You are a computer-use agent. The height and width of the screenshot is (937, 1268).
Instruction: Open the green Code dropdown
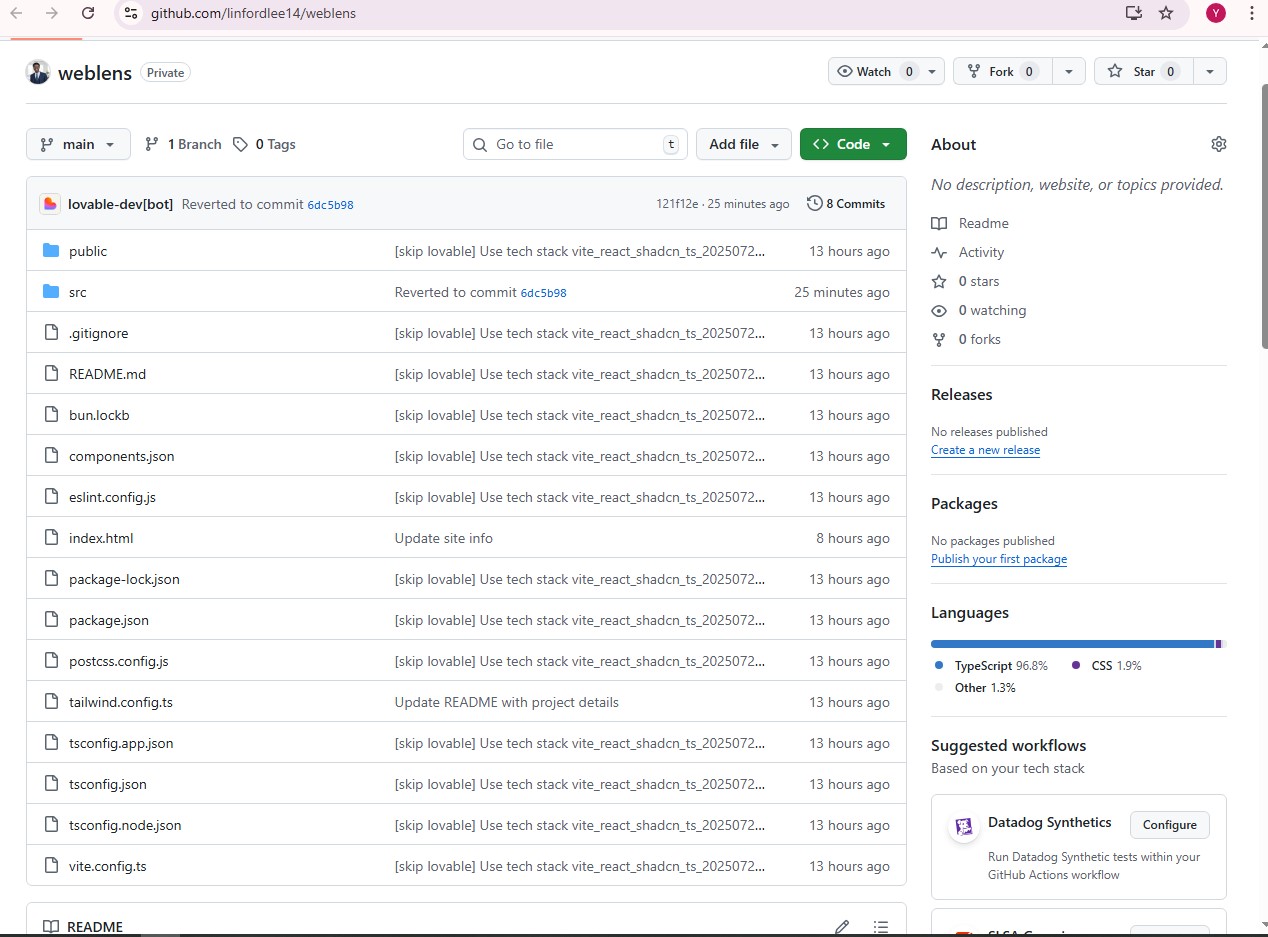[x=853, y=144]
